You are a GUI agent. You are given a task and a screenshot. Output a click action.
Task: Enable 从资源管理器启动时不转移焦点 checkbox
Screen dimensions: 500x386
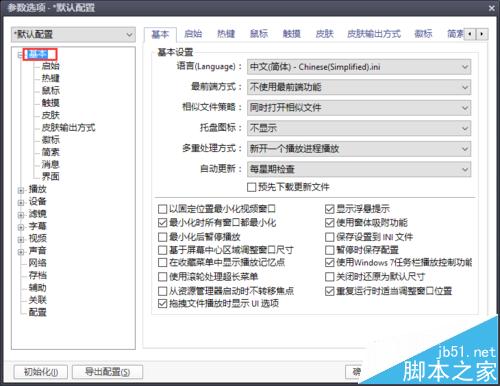162,291
